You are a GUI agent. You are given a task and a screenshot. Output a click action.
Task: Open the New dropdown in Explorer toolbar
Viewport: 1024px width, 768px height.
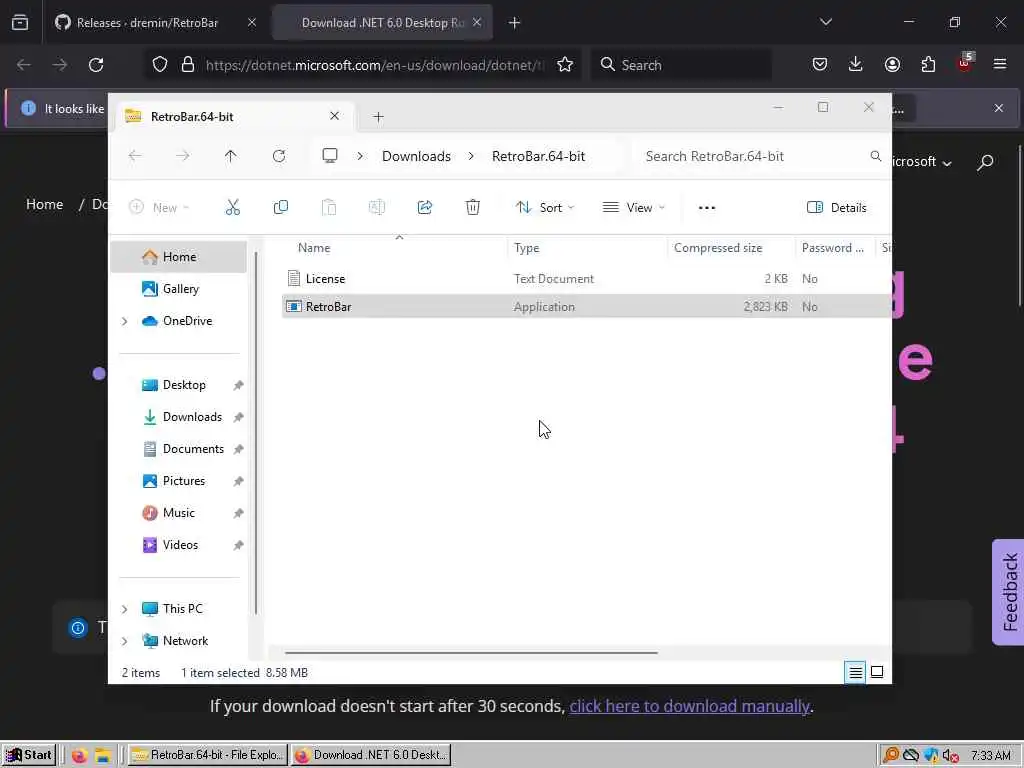[x=159, y=208]
